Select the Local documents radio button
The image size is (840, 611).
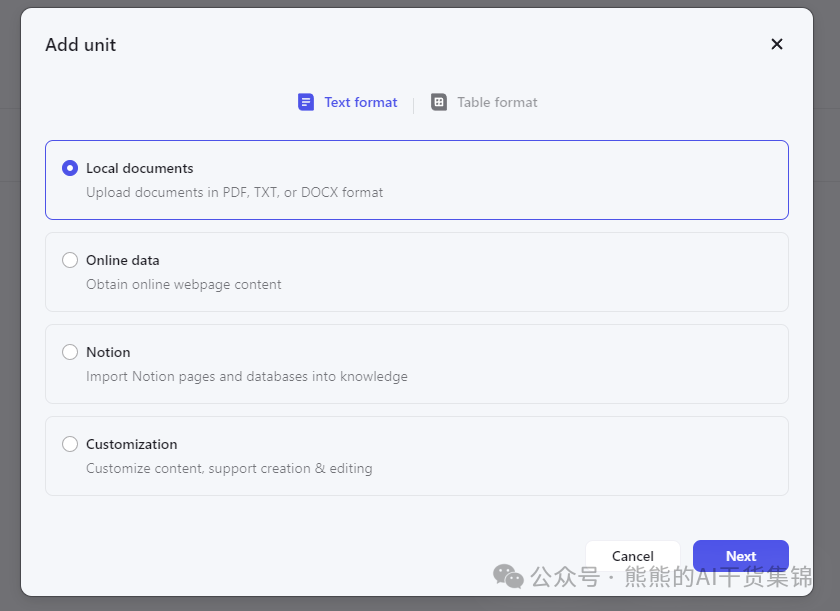(x=70, y=168)
